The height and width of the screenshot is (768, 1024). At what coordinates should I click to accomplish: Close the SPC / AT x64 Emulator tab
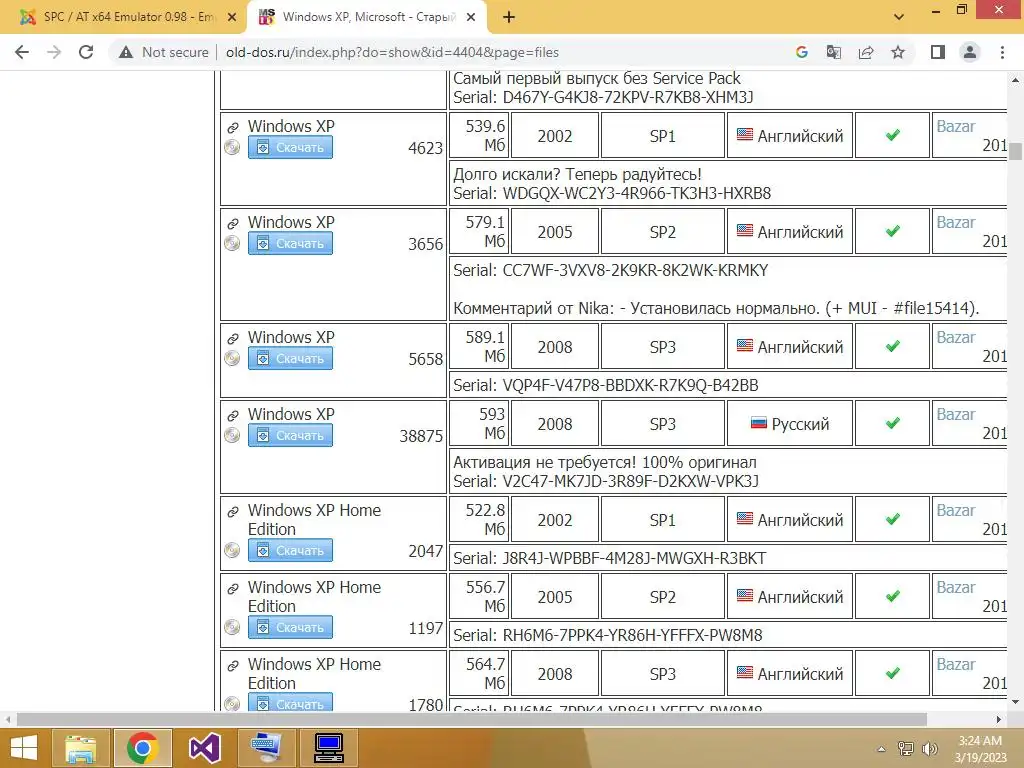pos(232,18)
